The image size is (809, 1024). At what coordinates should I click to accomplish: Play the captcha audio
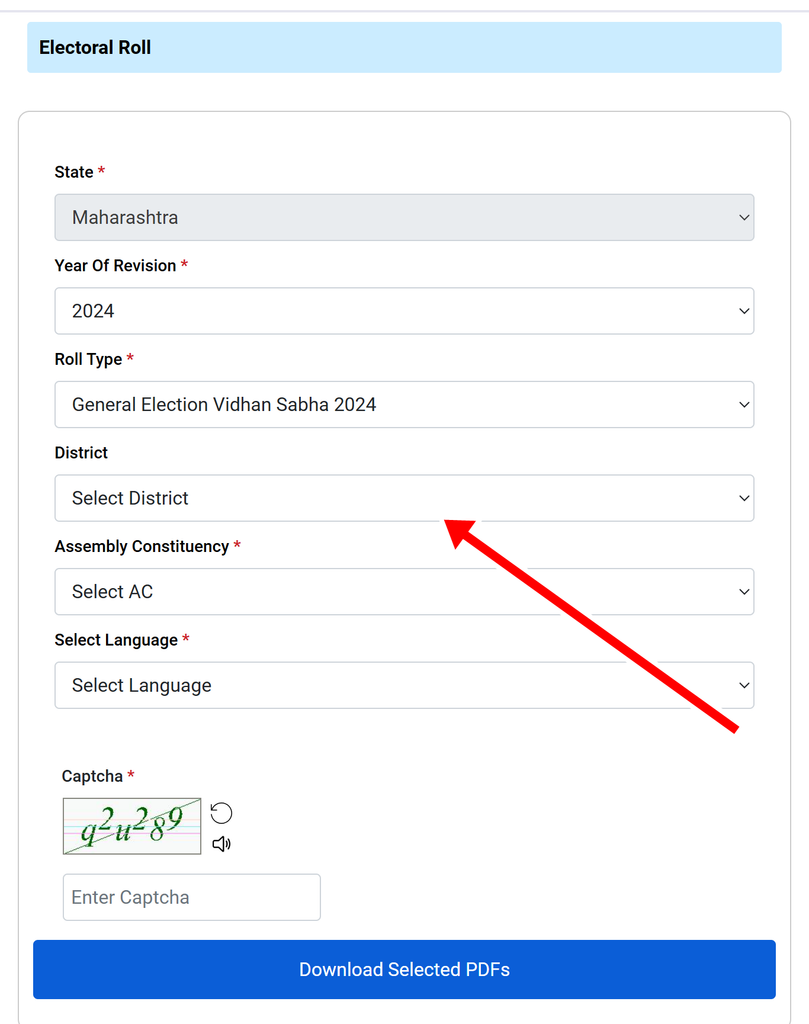221,844
